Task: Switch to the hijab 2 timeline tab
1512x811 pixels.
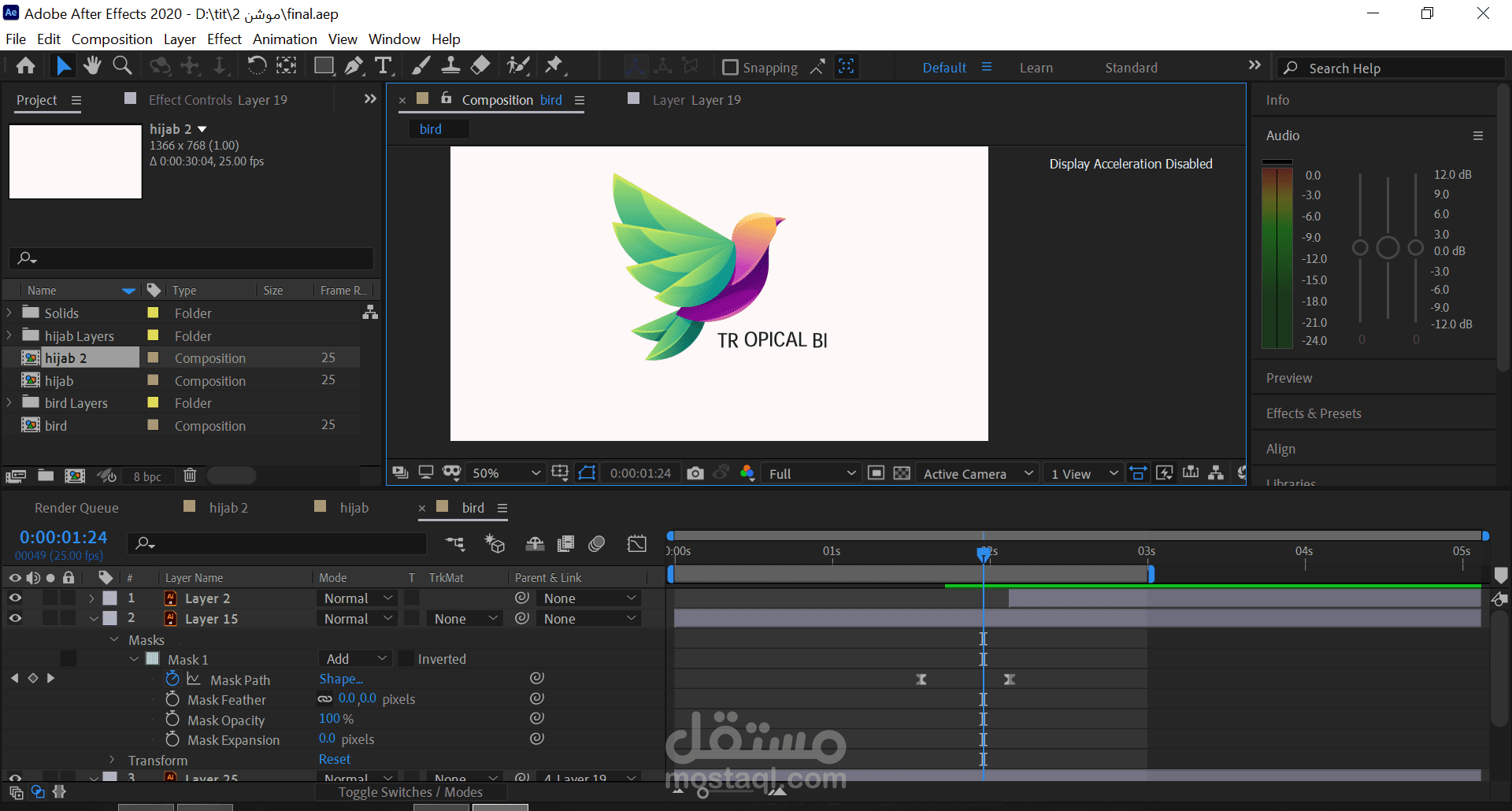Action: [228, 508]
